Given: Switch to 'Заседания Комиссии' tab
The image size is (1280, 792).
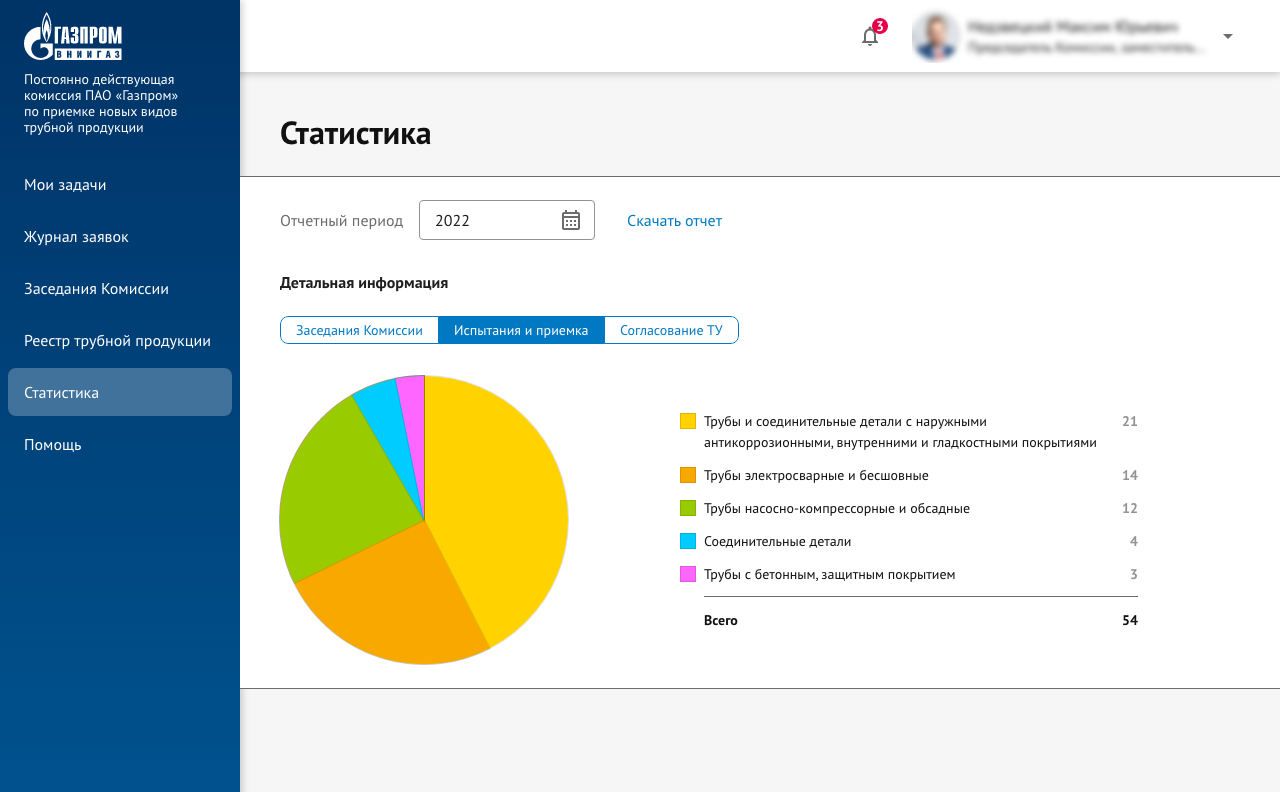Looking at the screenshot, I should (x=359, y=330).
